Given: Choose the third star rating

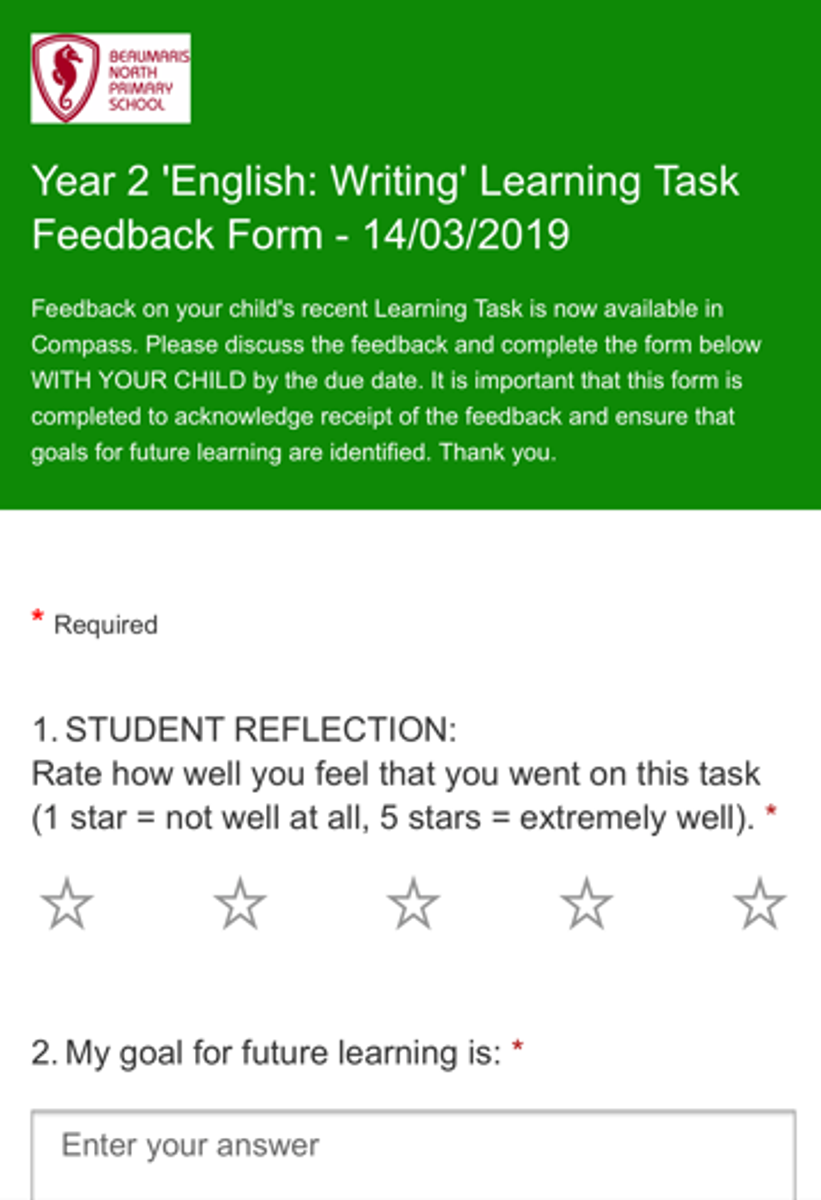Looking at the screenshot, I should pos(413,905).
